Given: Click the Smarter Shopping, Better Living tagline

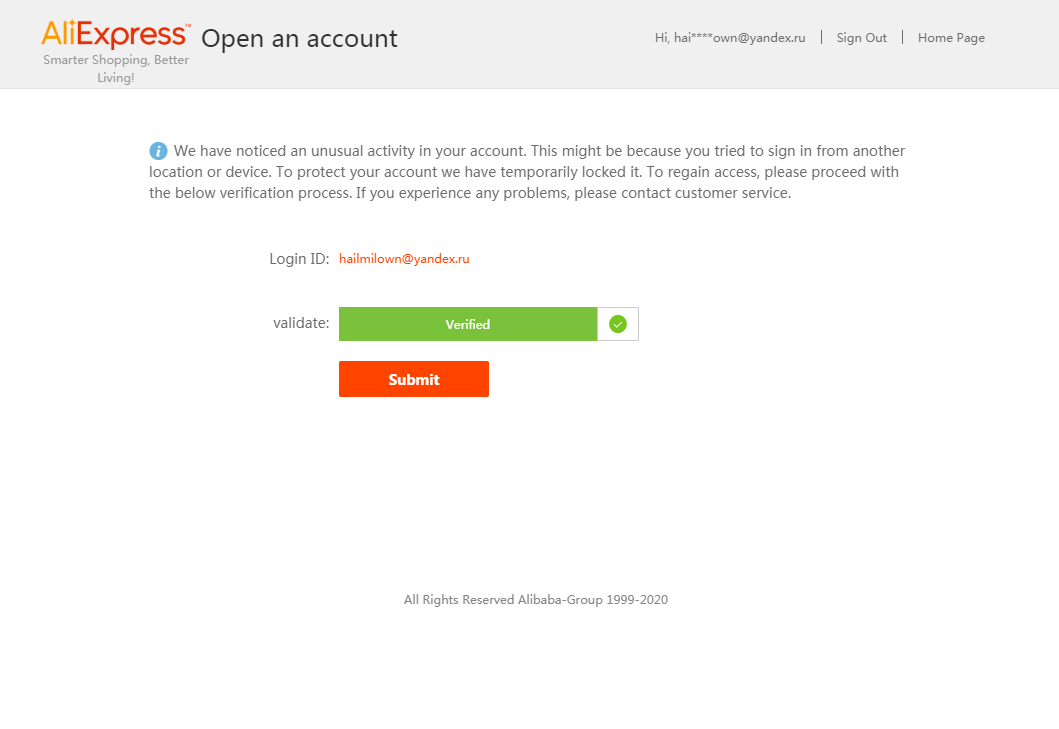Looking at the screenshot, I should 116,68.
